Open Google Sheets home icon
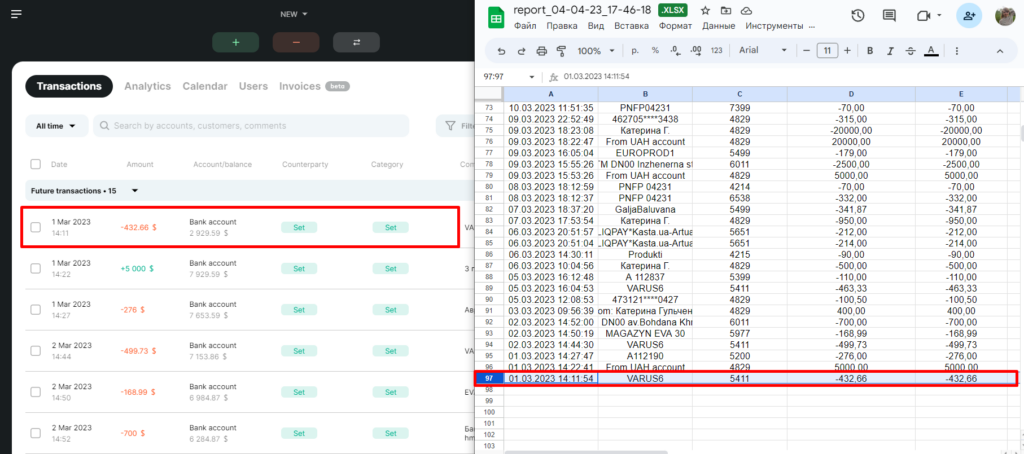Image resolution: width=1024 pixels, height=454 pixels. [496, 18]
